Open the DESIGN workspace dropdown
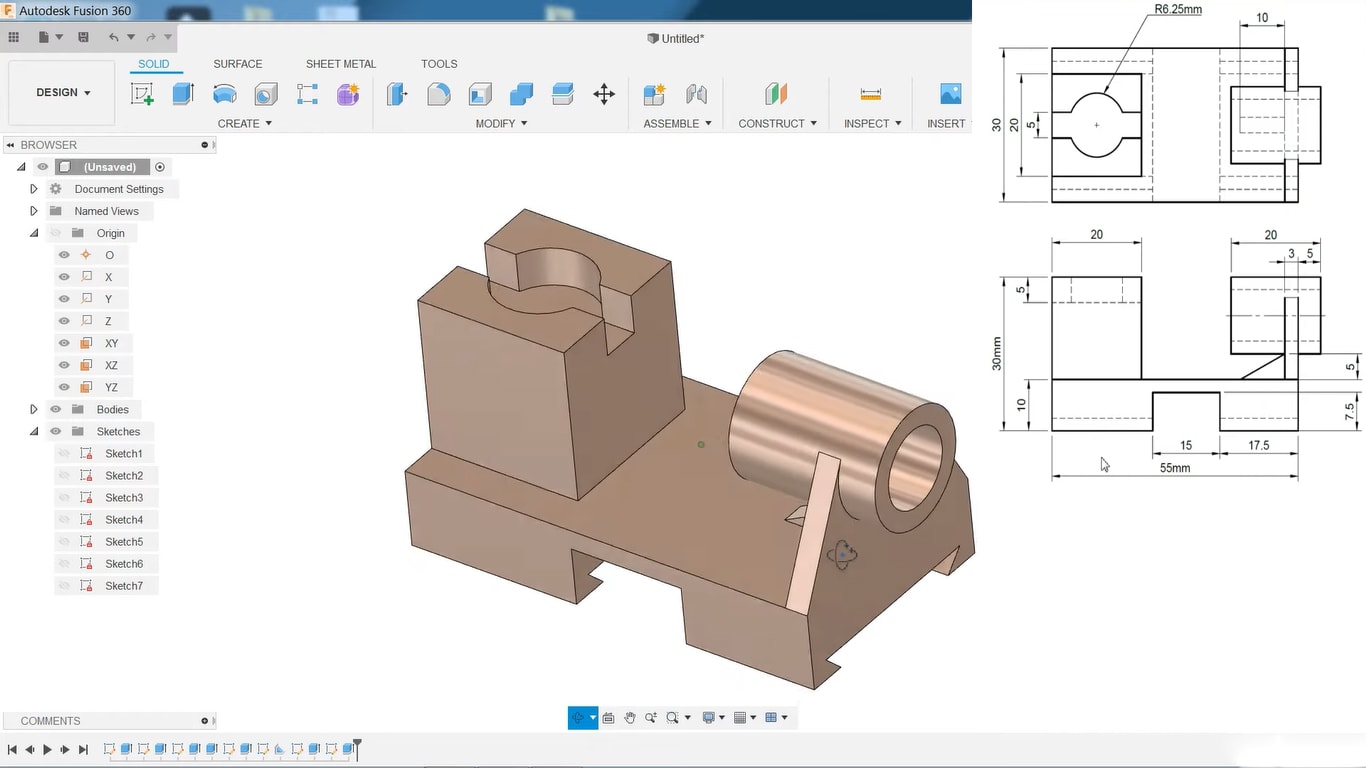Image resolution: width=1366 pixels, height=768 pixels. (x=64, y=92)
